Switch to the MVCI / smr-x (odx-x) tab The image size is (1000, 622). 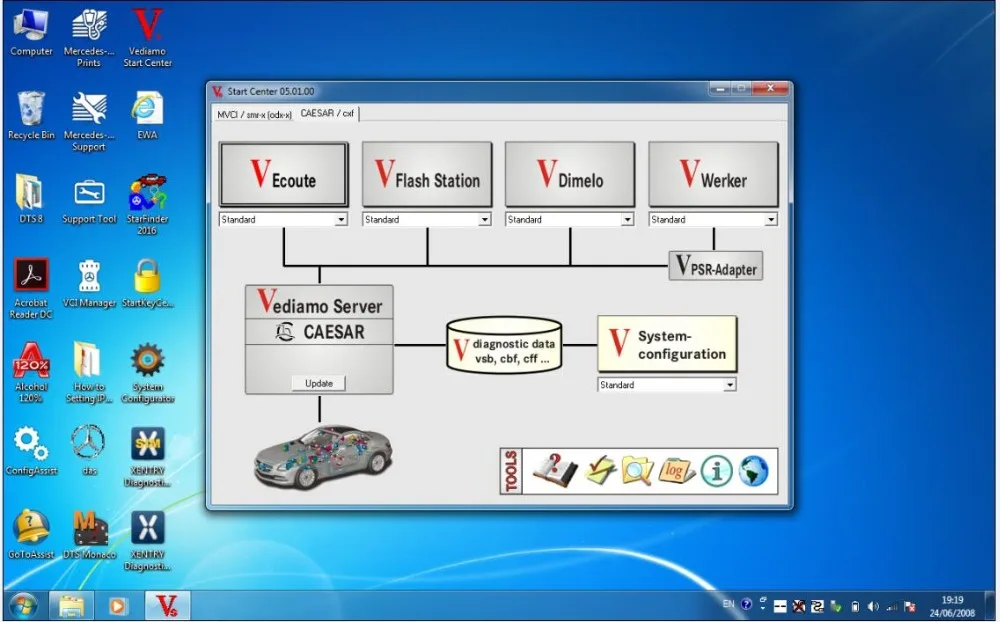(254, 114)
